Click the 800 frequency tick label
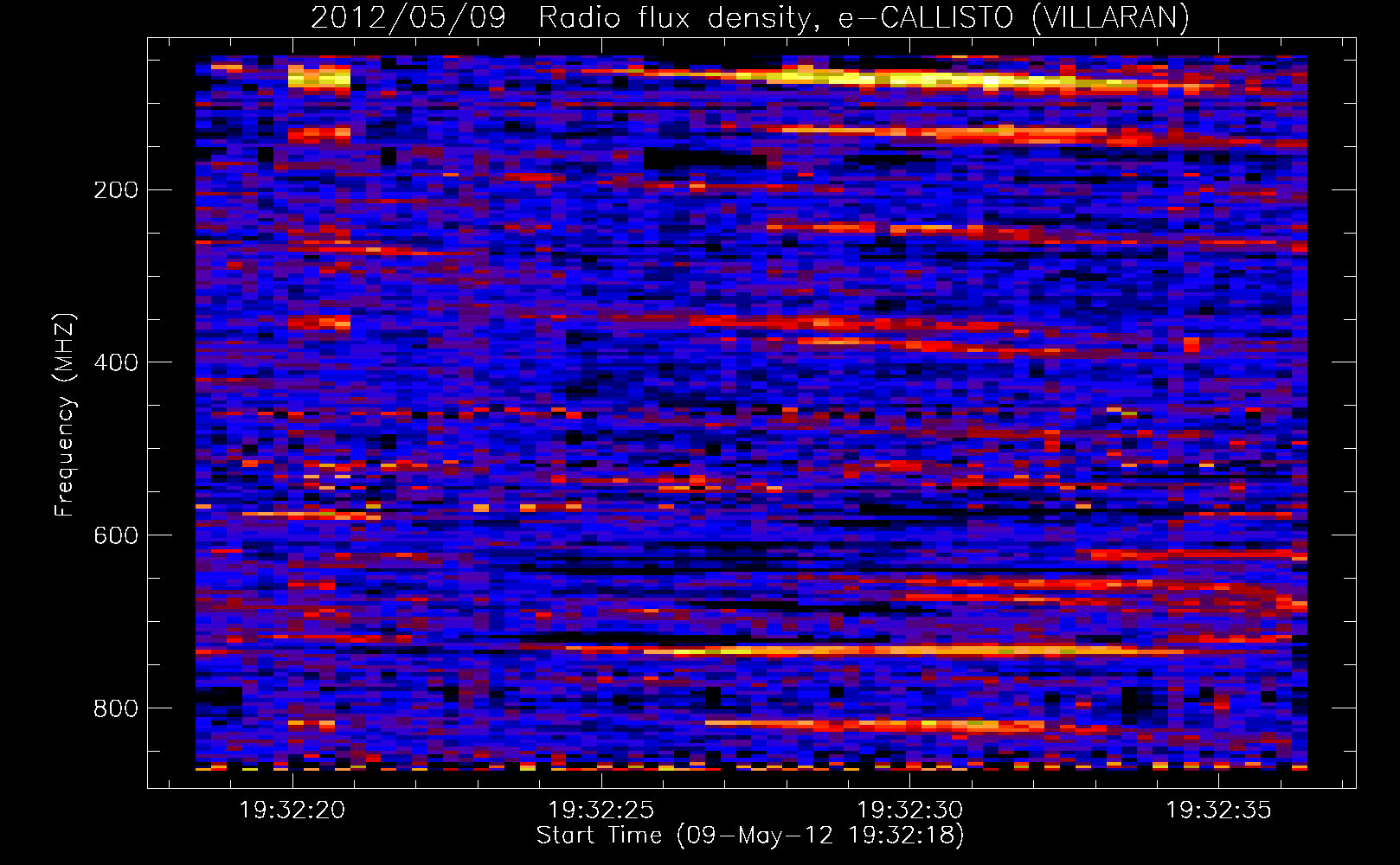This screenshot has width=1400, height=865. [116, 708]
